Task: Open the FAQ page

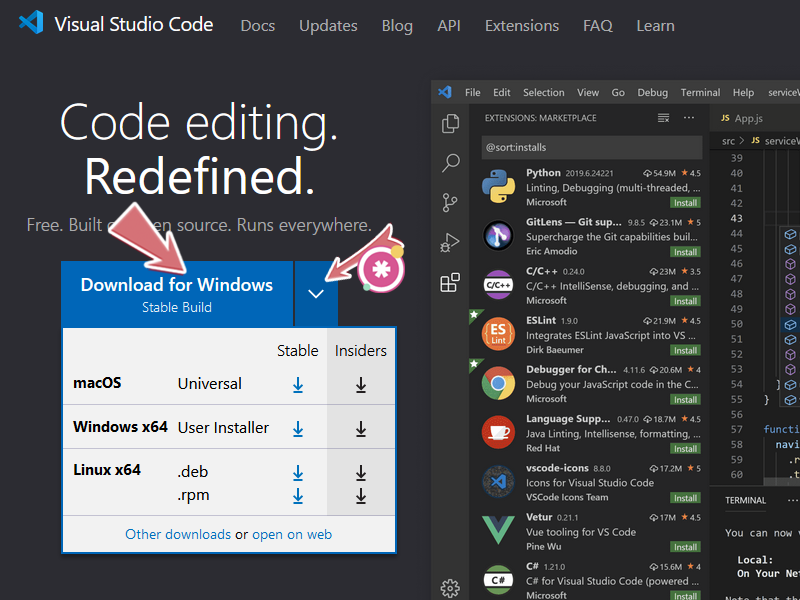Action: pos(597,26)
